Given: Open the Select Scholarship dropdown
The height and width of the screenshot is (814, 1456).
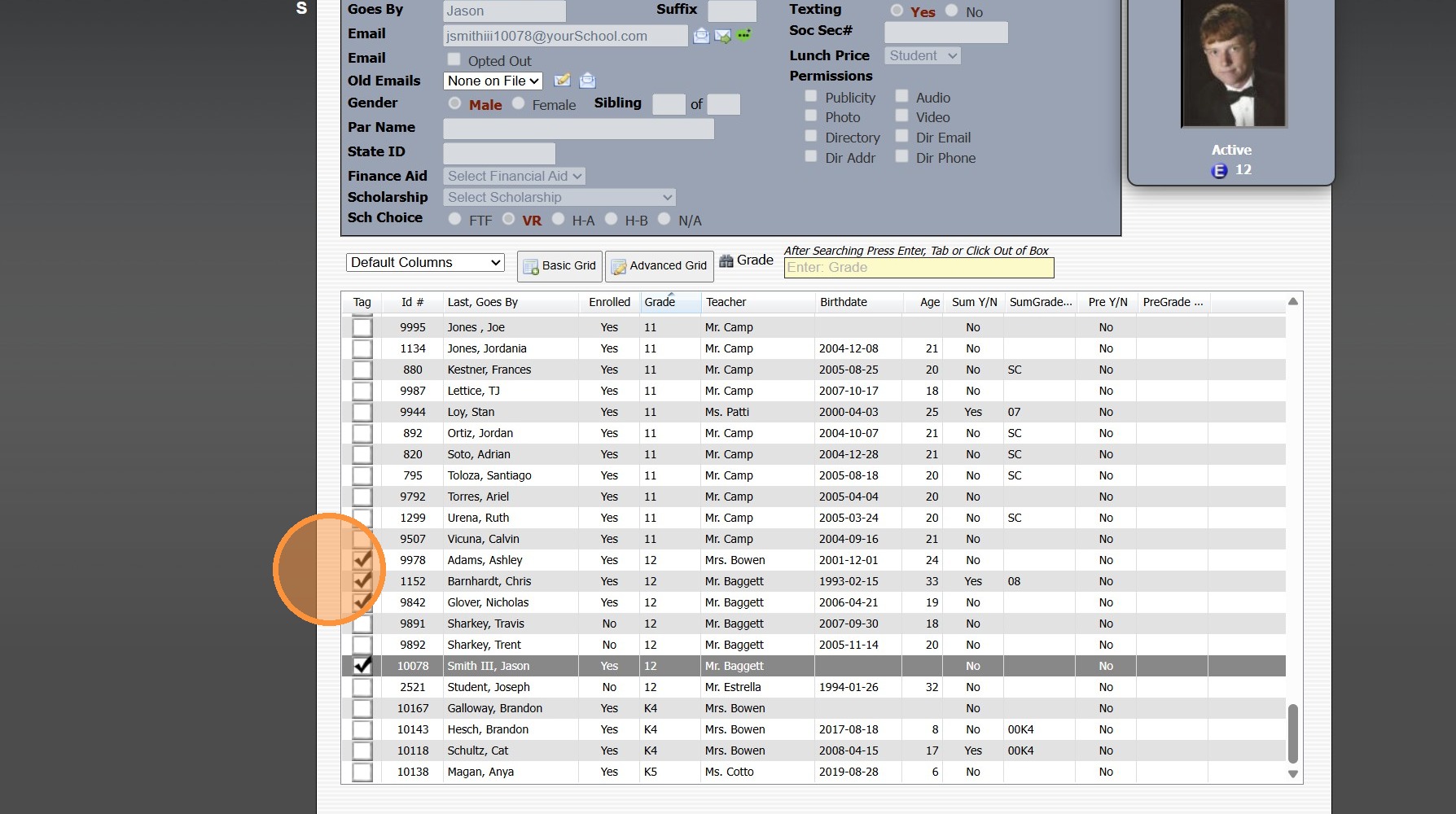Looking at the screenshot, I should click(x=559, y=197).
